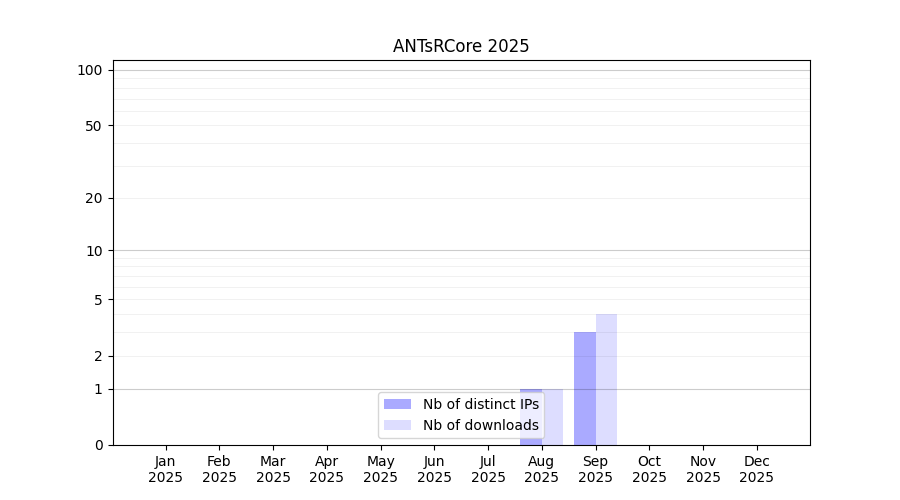Screen dimensions: 900x500
Task: Select the 'Nb of distinct IPs' legend label
Action: point(481,404)
